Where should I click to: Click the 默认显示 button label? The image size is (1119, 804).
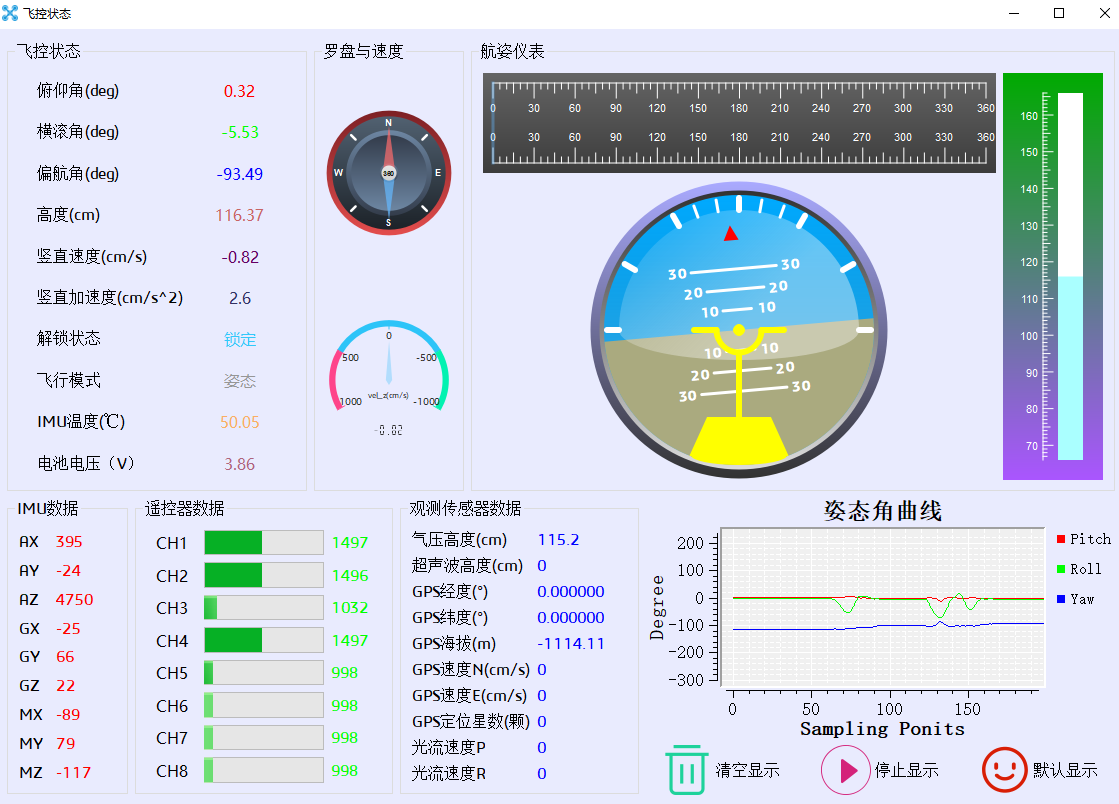coord(1065,770)
